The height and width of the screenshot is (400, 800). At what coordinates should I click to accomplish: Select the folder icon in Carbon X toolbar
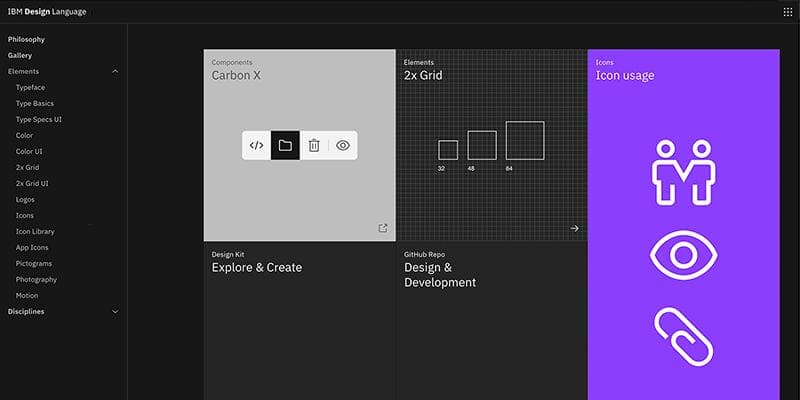coord(285,145)
